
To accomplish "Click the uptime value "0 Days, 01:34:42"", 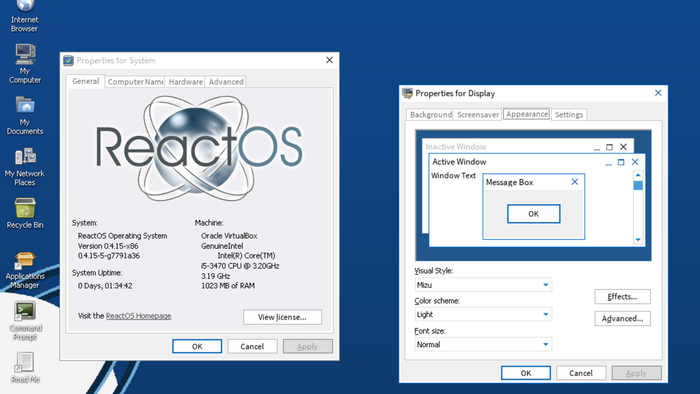I will (x=105, y=286).
